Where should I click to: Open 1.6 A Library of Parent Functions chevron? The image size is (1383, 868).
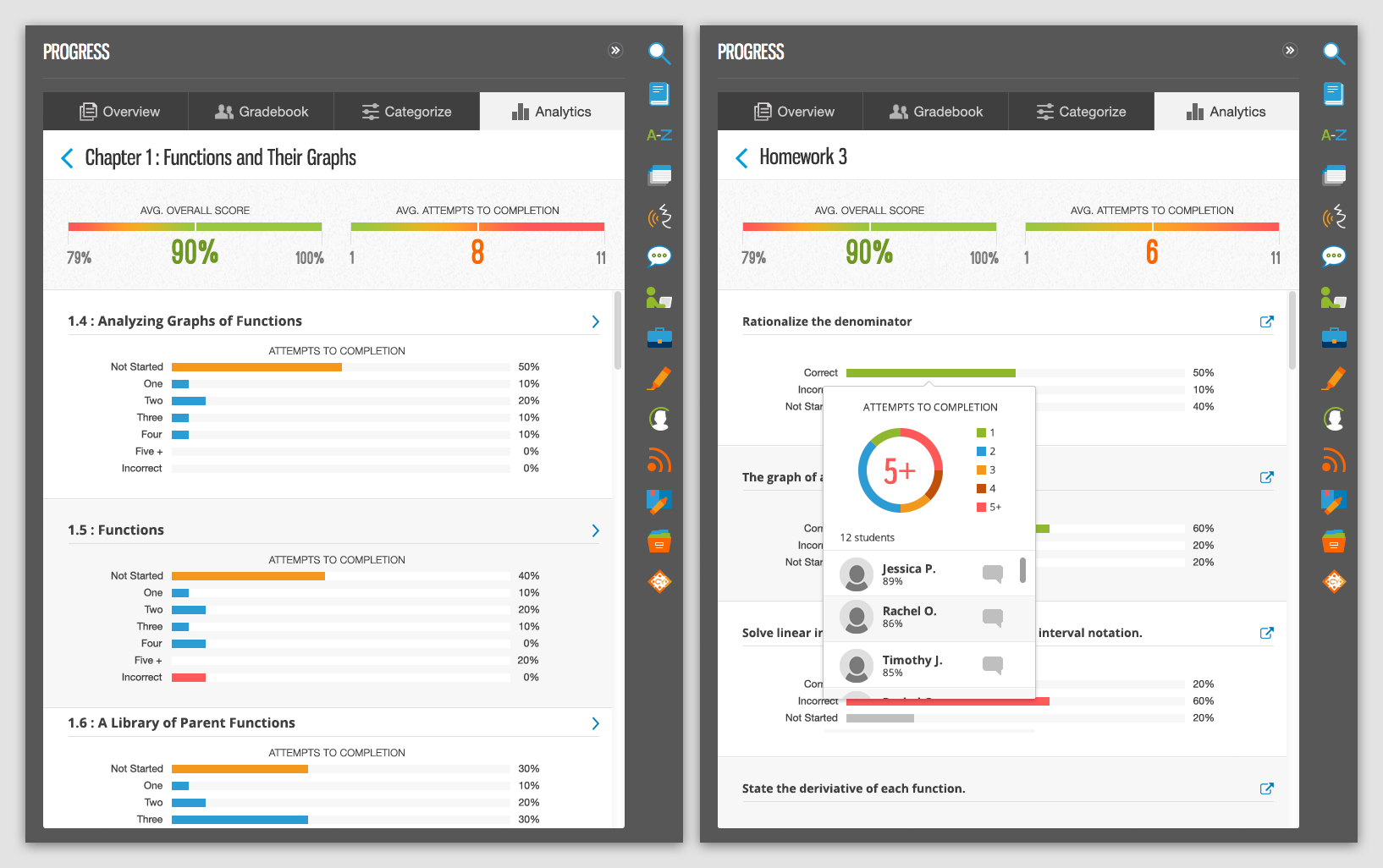(x=595, y=723)
